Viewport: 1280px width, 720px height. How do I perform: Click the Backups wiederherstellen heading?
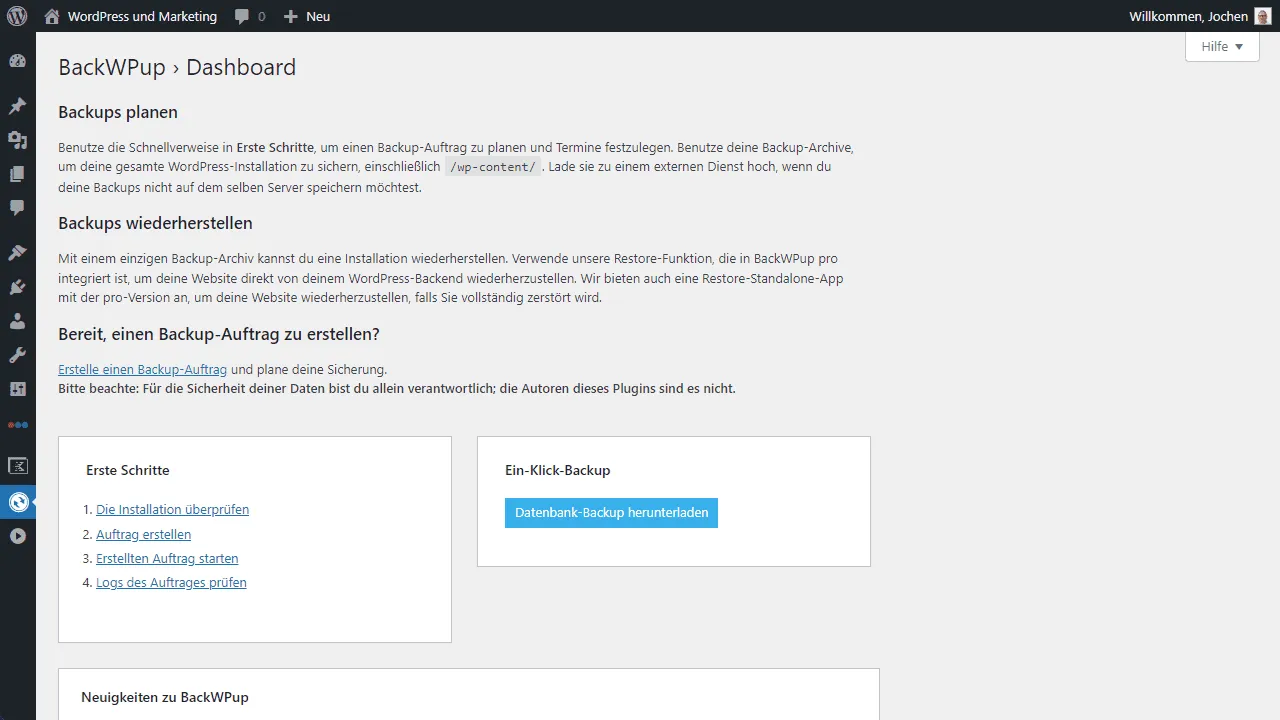(155, 223)
